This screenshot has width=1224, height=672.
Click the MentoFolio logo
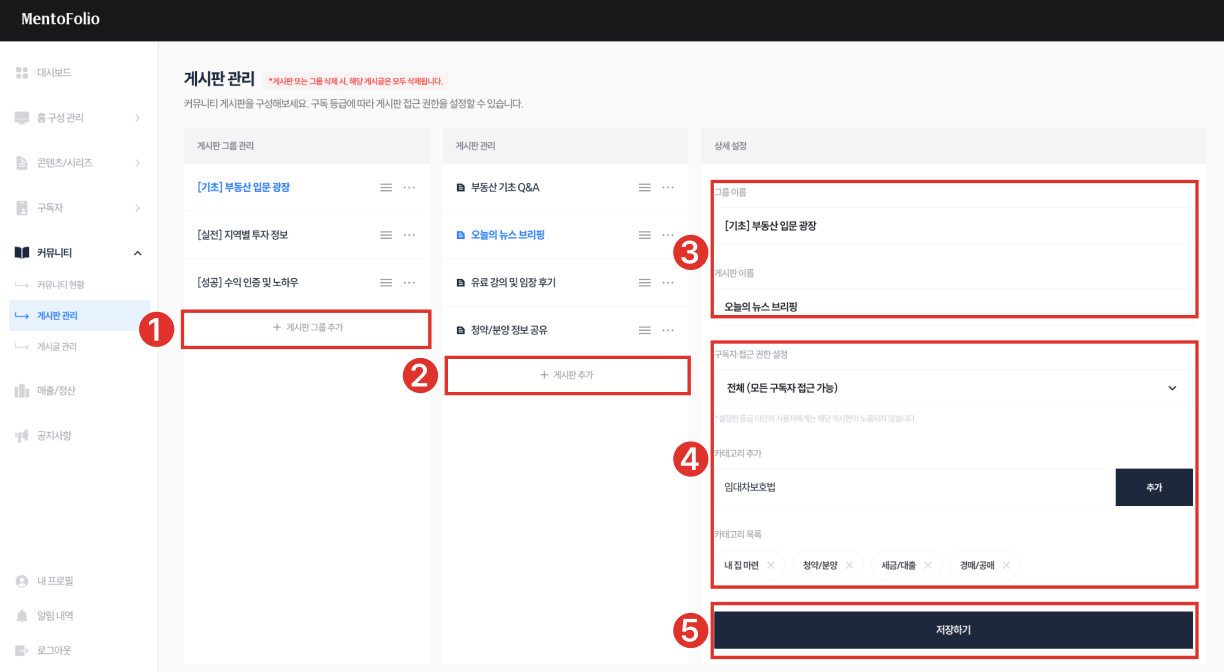click(60, 19)
